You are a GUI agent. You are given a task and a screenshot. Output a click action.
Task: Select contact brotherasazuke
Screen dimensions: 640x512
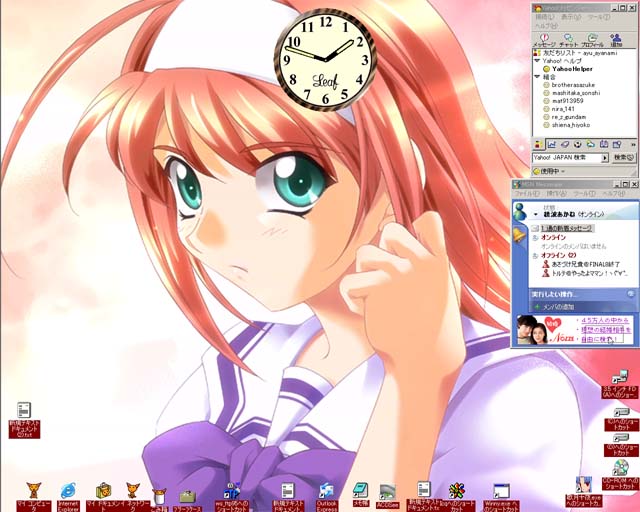(569, 85)
